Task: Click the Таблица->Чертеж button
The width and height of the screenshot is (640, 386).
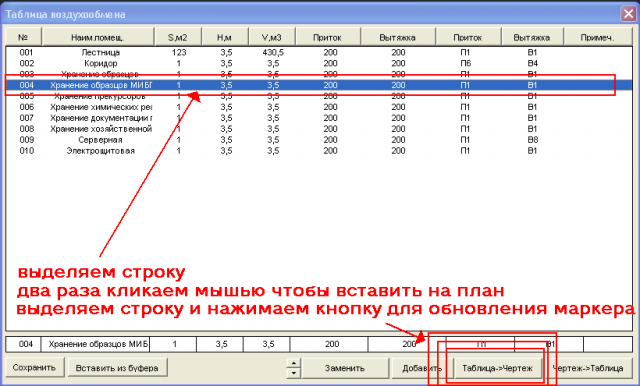Action: click(x=497, y=368)
